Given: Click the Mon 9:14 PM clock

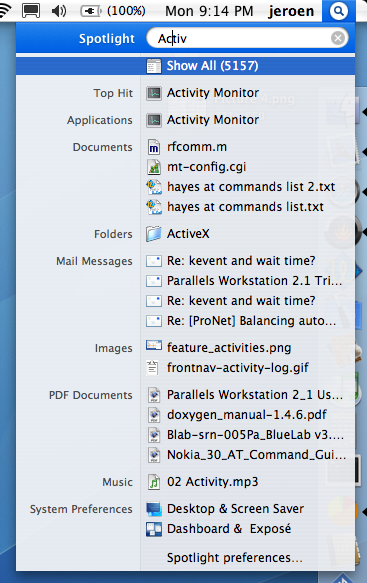Looking at the screenshot, I should pyautogui.click(x=209, y=11).
